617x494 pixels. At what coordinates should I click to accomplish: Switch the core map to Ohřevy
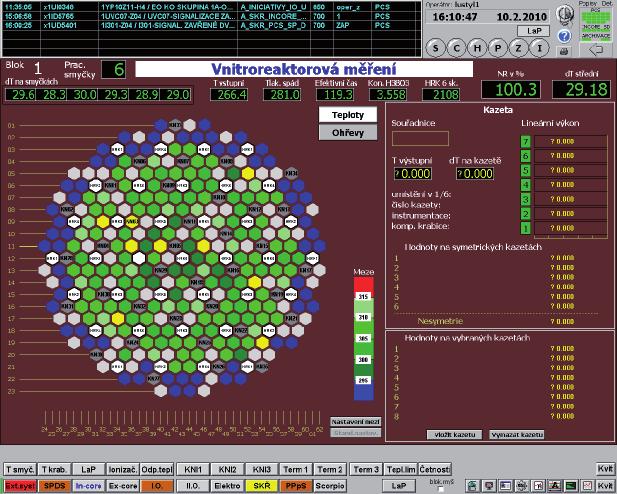[348, 133]
